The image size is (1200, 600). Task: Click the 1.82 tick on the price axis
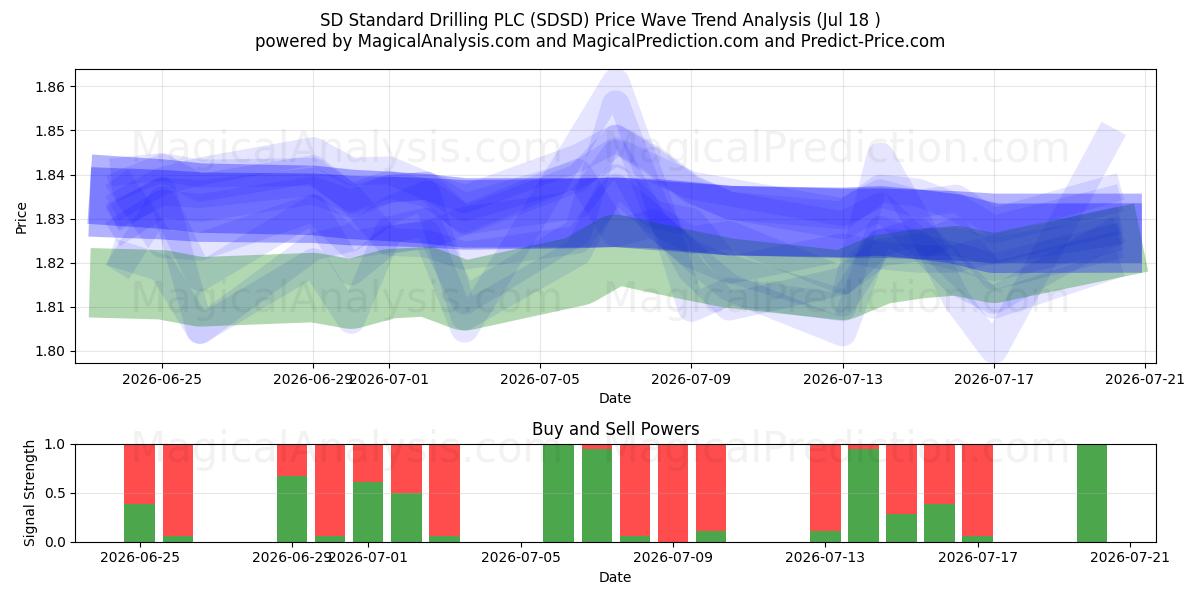pos(50,263)
